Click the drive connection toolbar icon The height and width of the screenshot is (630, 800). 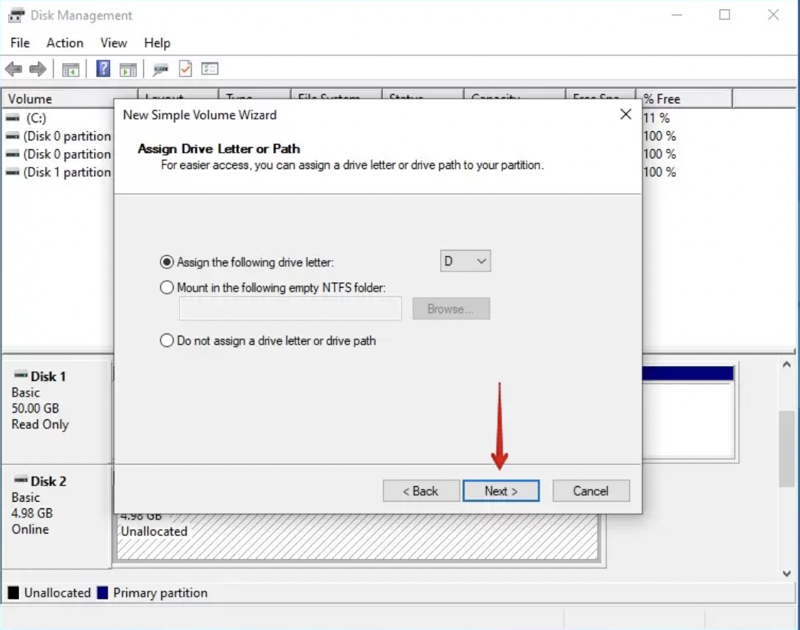[160, 69]
